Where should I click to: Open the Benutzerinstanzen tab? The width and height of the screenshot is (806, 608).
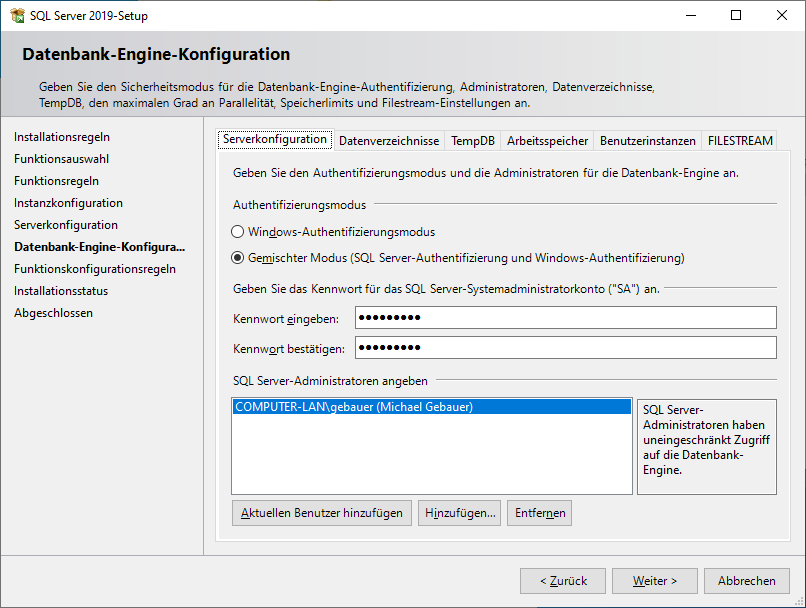tap(648, 141)
